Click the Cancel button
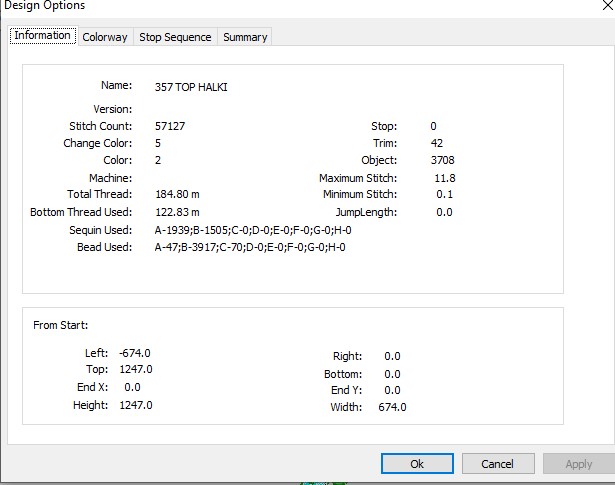This screenshot has height=485, width=615. point(498,464)
